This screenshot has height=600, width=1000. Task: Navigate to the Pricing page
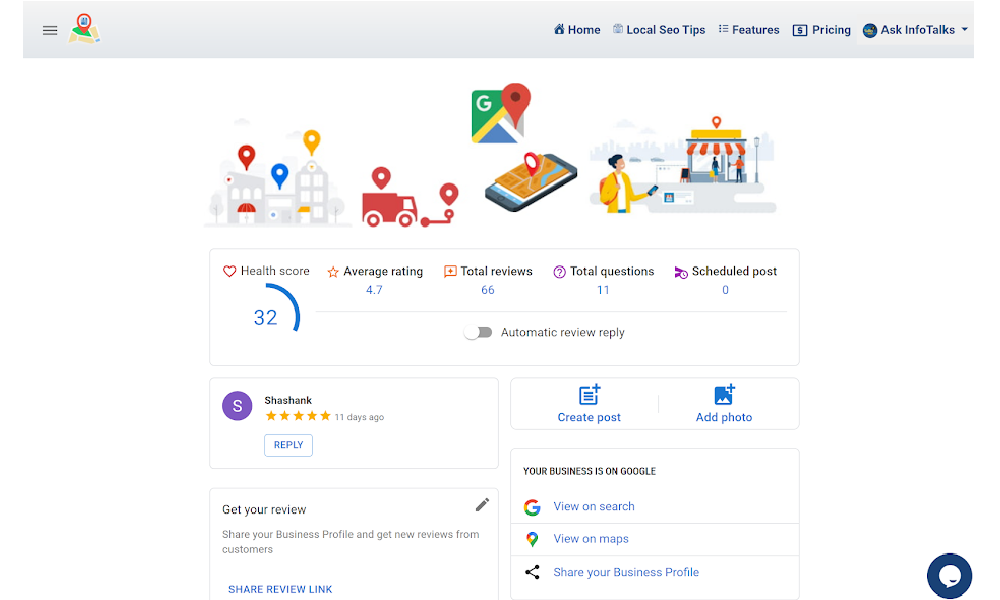(821, 30)
